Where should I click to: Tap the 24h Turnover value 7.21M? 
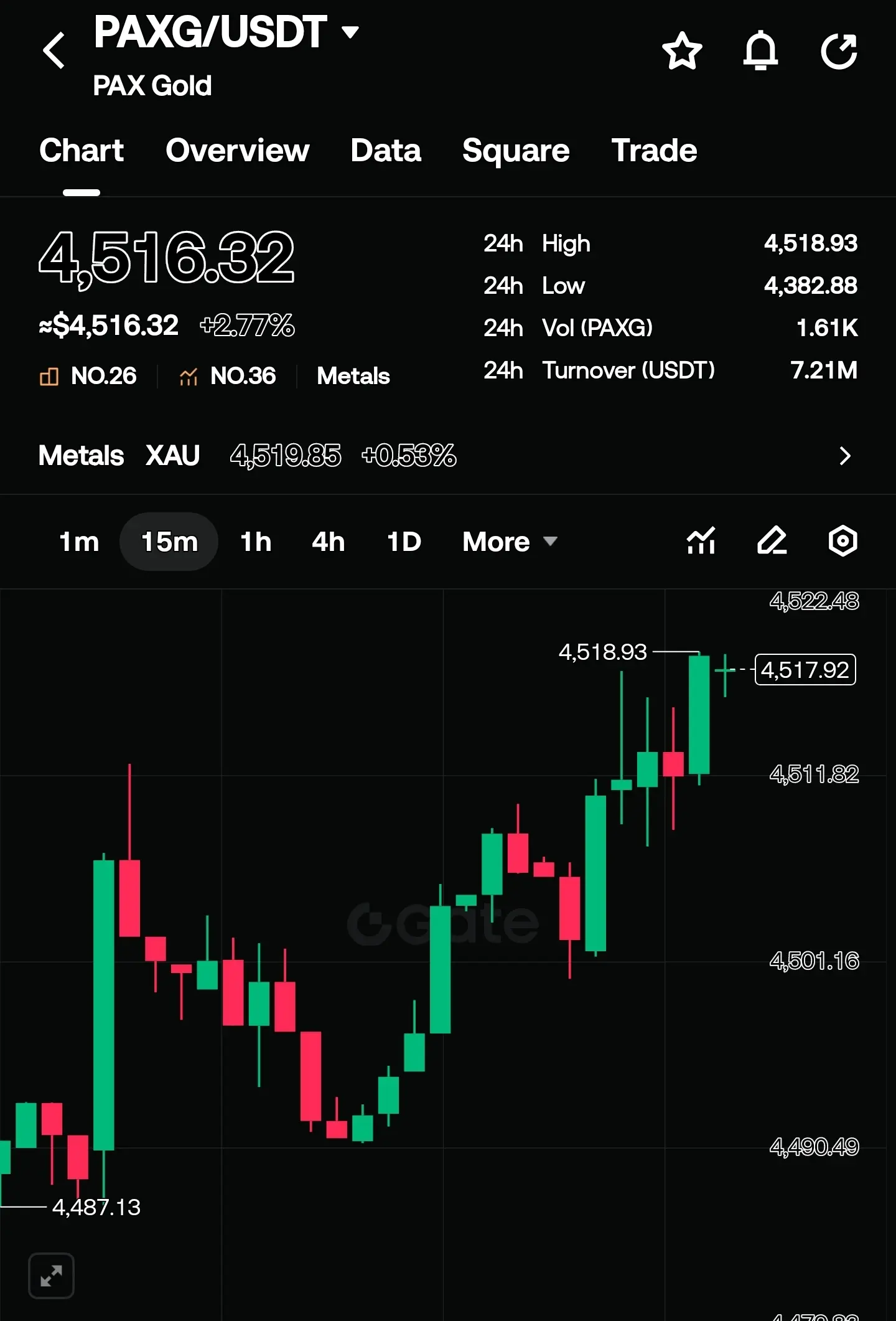[x=824, y=370]
